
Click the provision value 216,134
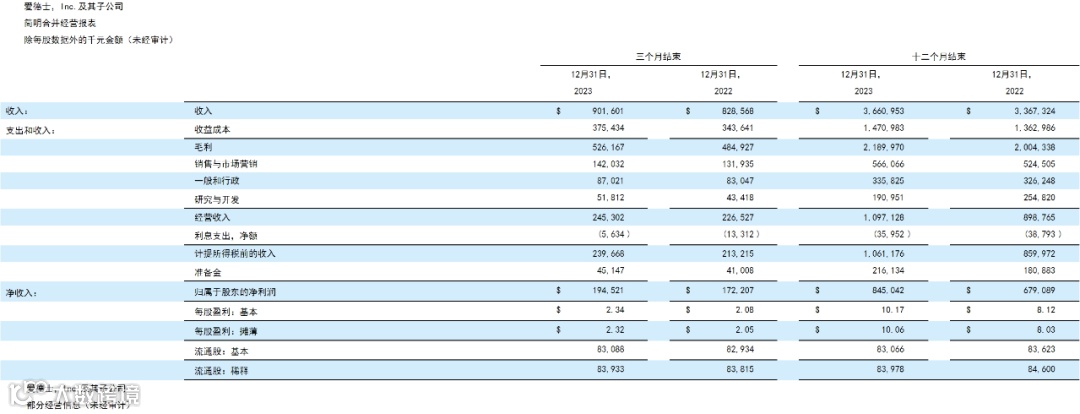click(x=888, y=271)
